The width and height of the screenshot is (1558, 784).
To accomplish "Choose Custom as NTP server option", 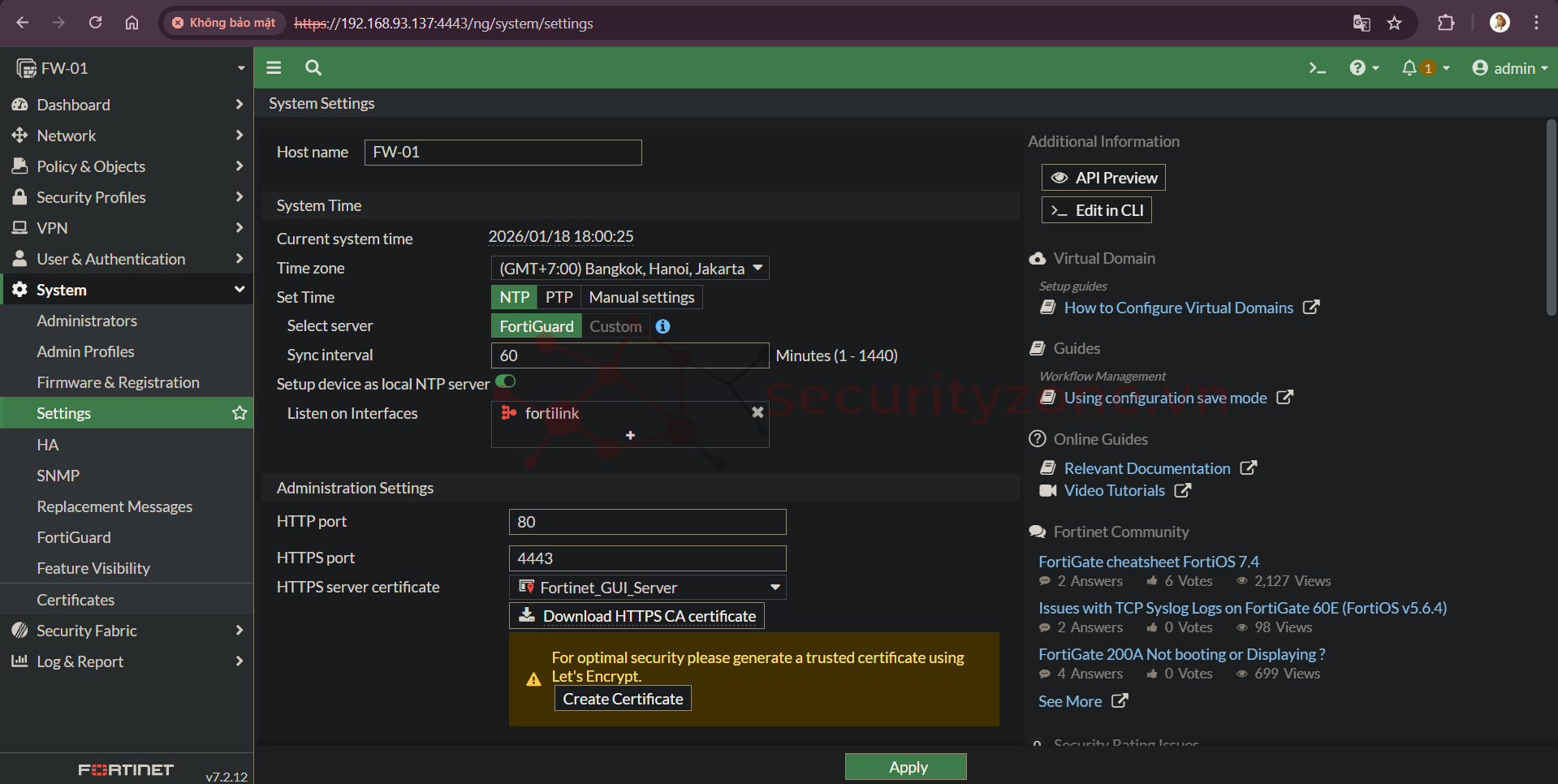I will pyautogui.click(x=615, y=326).
